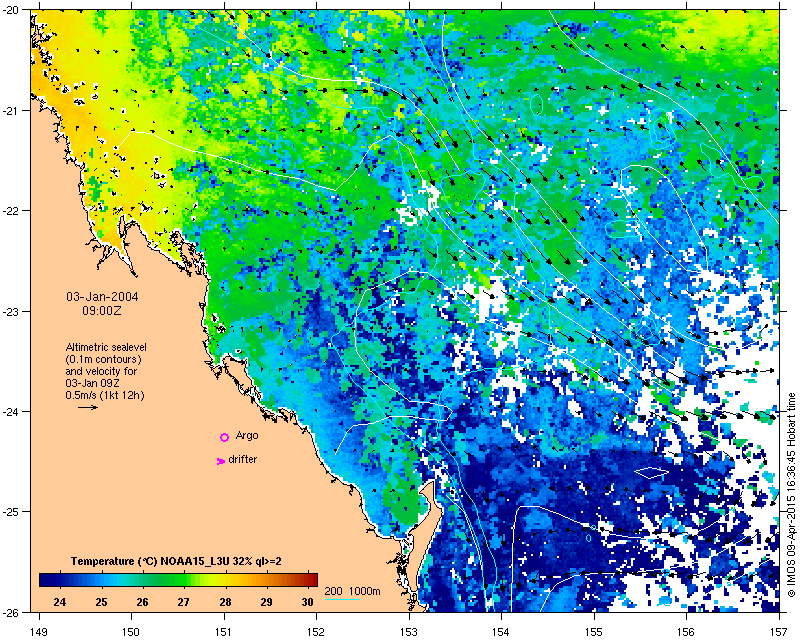The width and height of the screenshot is (800, 640).
Task: Click the latitude axis label "-23"
Action: [x=11, y=312]
